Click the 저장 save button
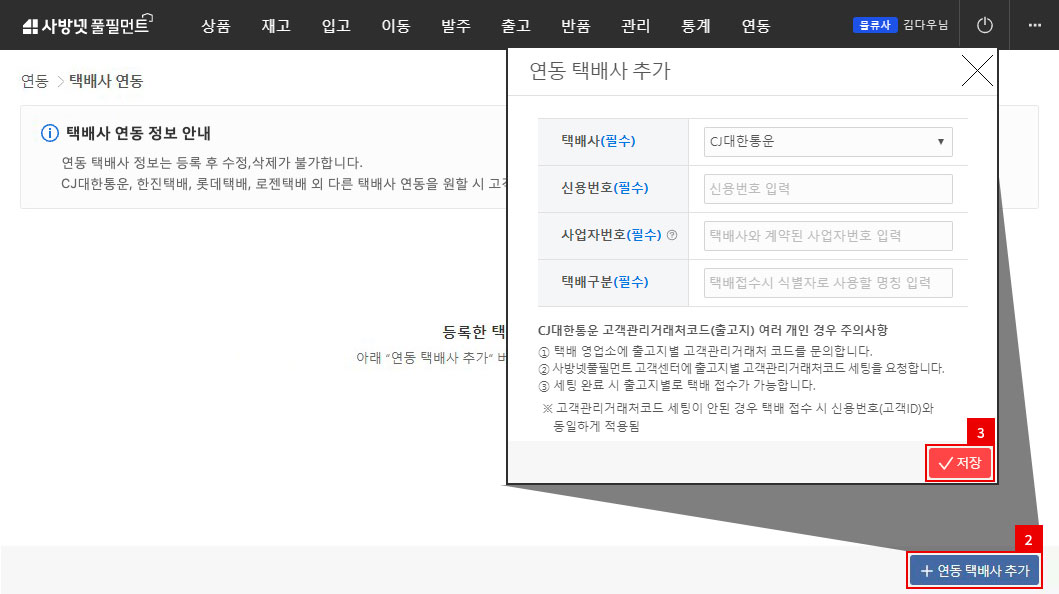This screenshot has height=594, width=1059. 958,463
